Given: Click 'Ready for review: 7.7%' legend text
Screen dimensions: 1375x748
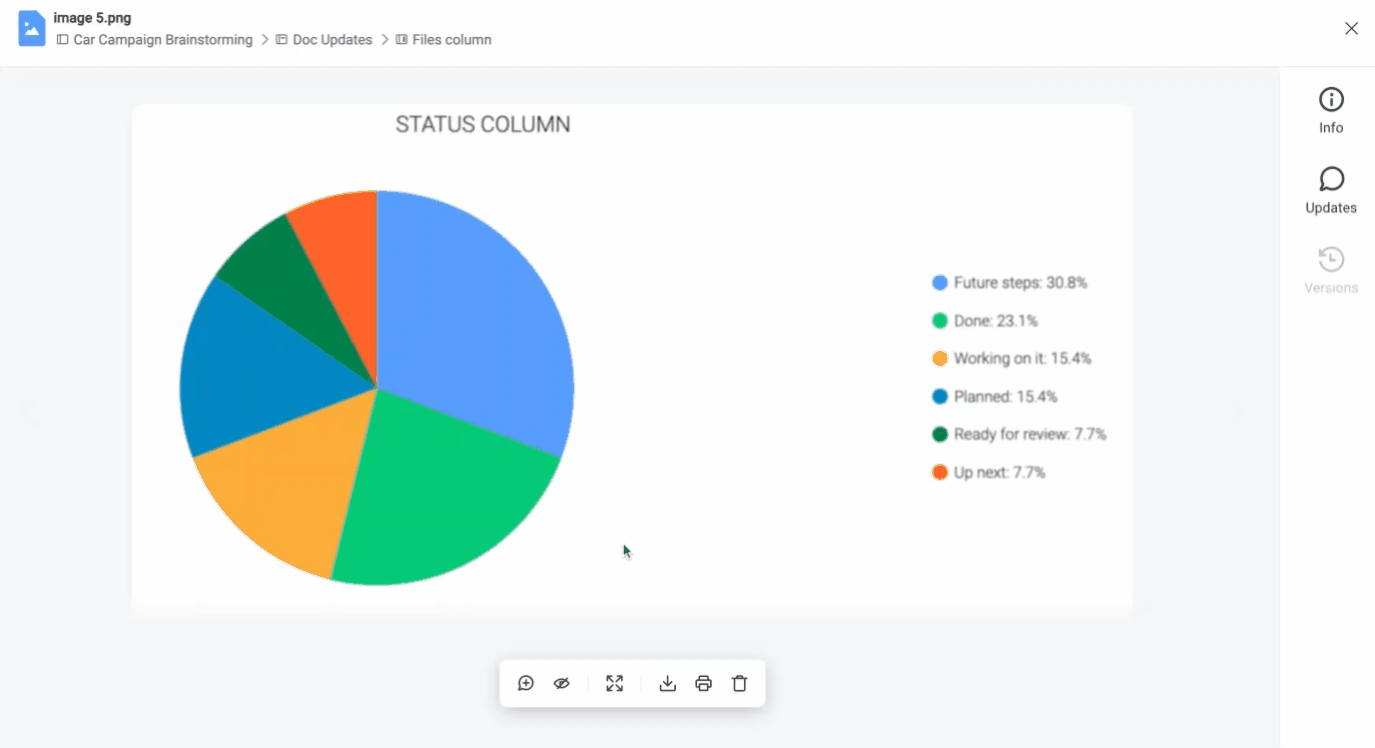Looking at the screenshot, I should tap(1030, 435).
